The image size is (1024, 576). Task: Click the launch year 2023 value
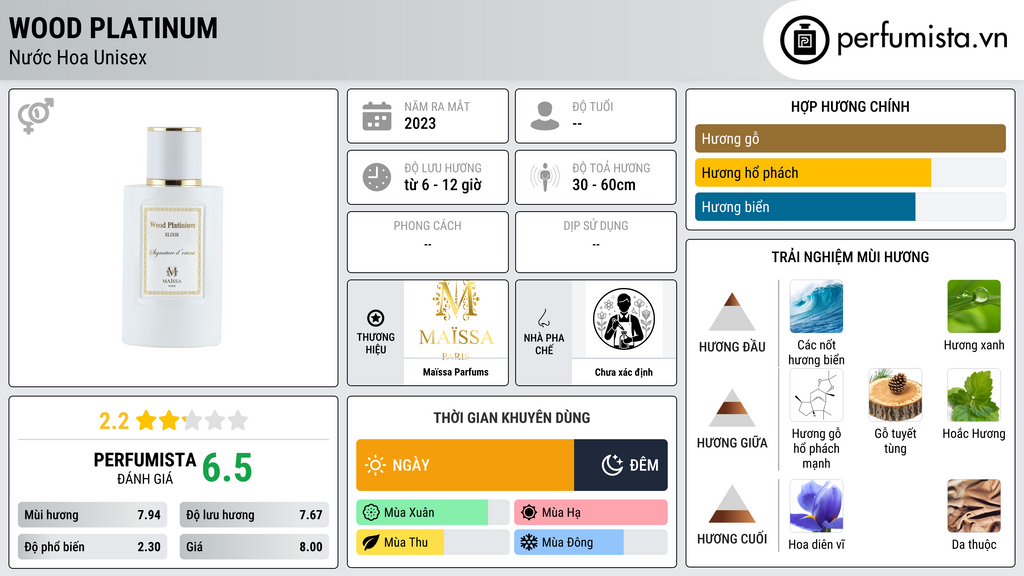click(x=420, y=123)
